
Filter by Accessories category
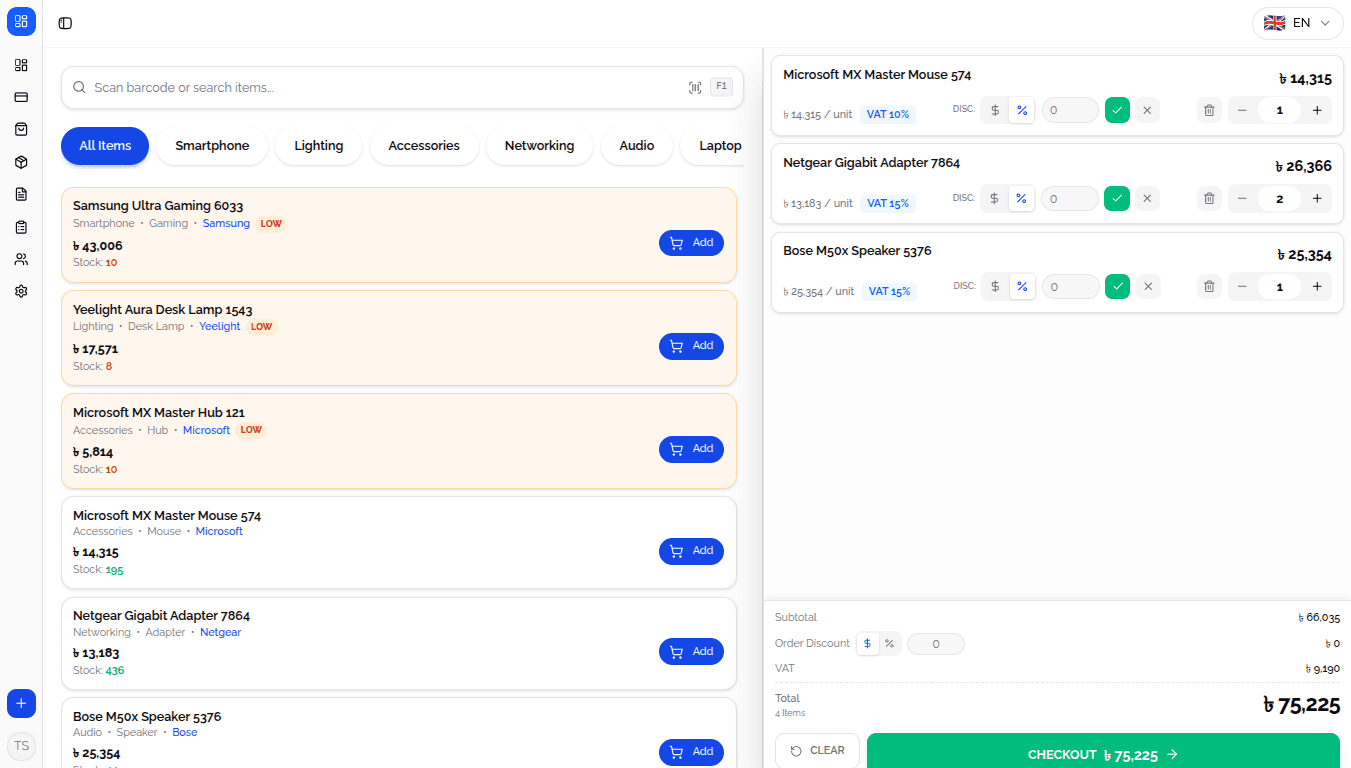tap(424, 146)
